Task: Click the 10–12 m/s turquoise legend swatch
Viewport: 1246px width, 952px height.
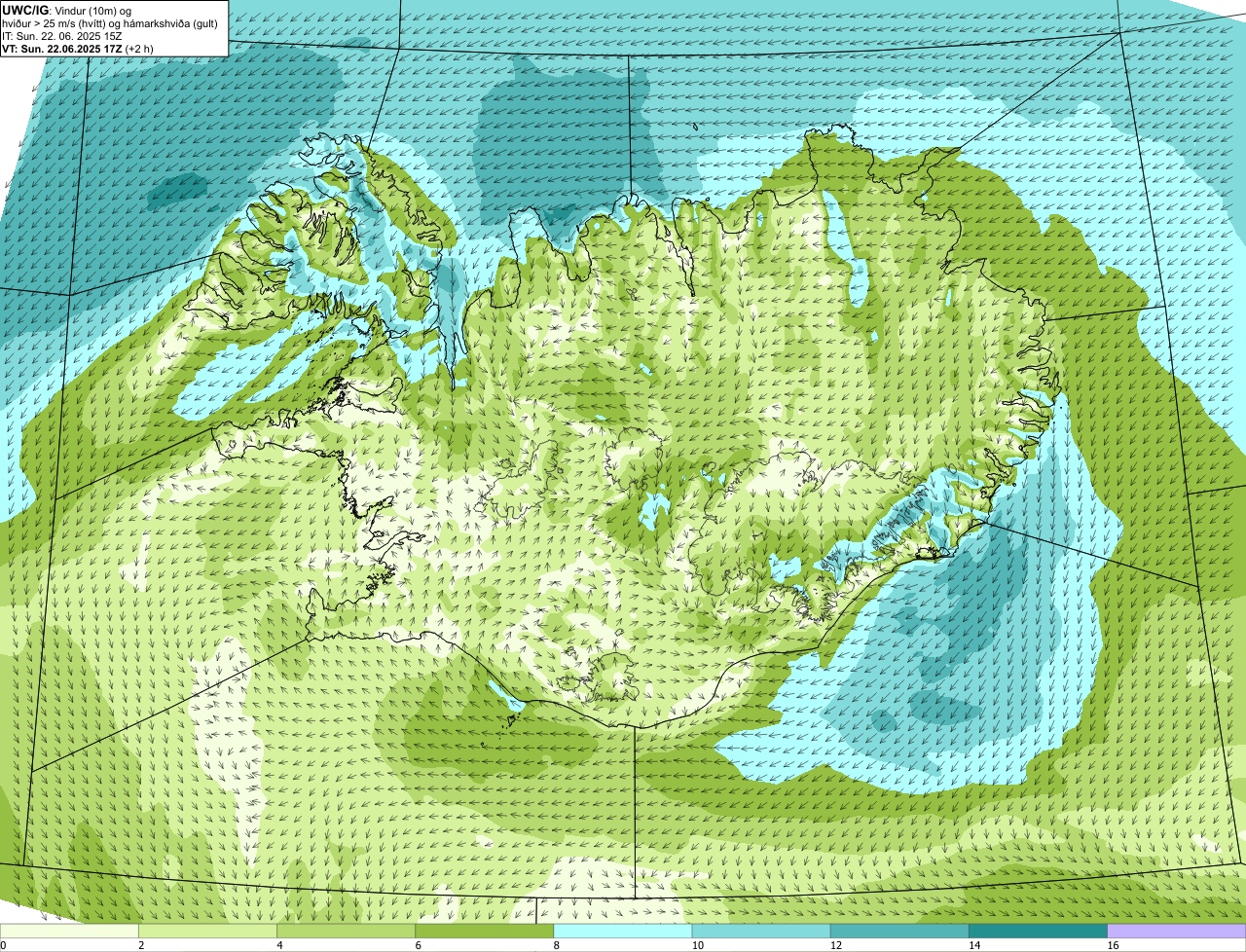Action: click(x=761, y=932)
